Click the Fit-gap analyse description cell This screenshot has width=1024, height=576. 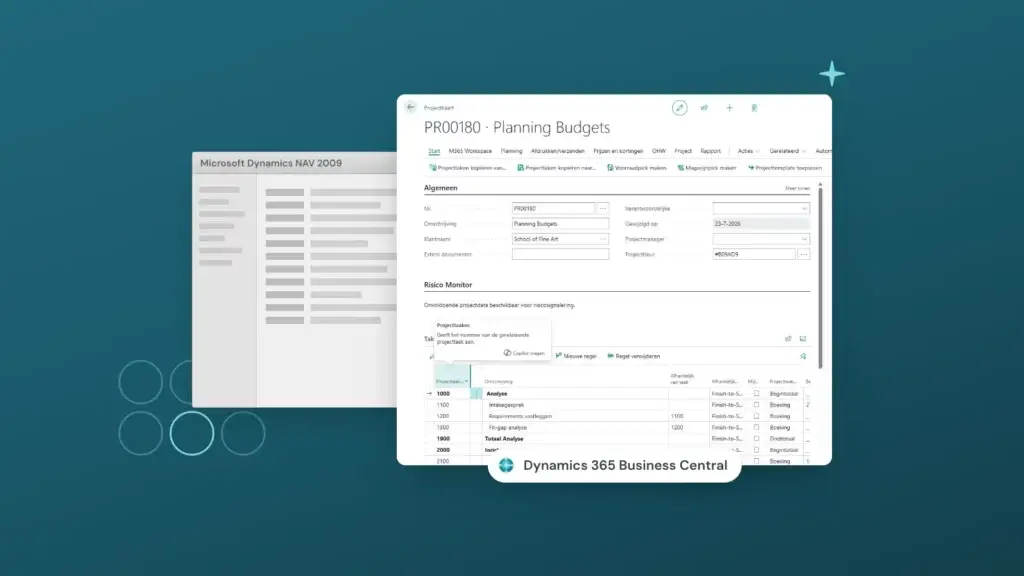pyautogui.click(x=575, y=427)
